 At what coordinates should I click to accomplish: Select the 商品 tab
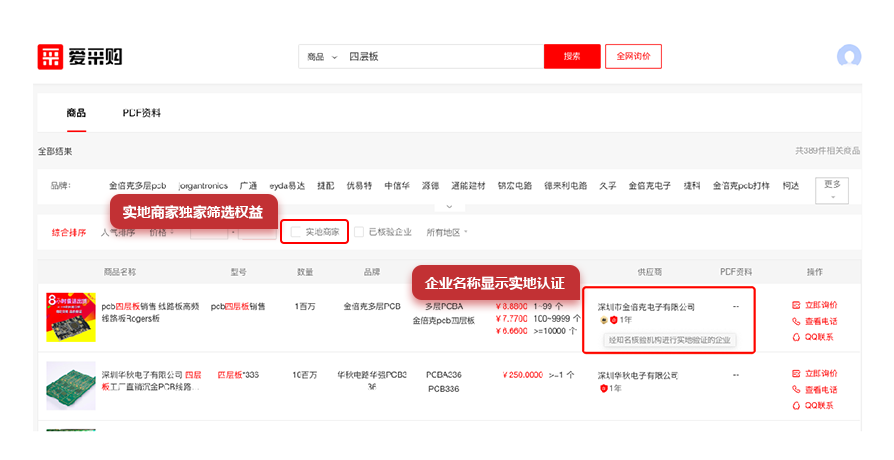(x=76, y=113)
